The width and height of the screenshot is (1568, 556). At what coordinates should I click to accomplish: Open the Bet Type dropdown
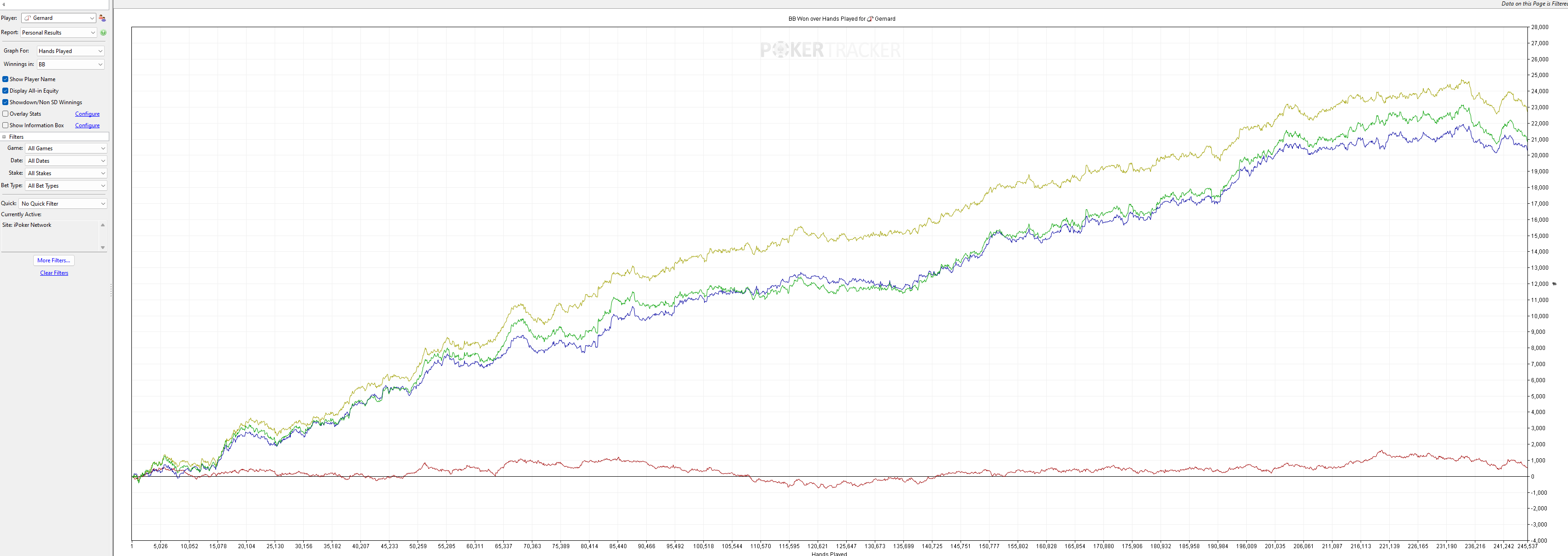(x=66, y=186)
